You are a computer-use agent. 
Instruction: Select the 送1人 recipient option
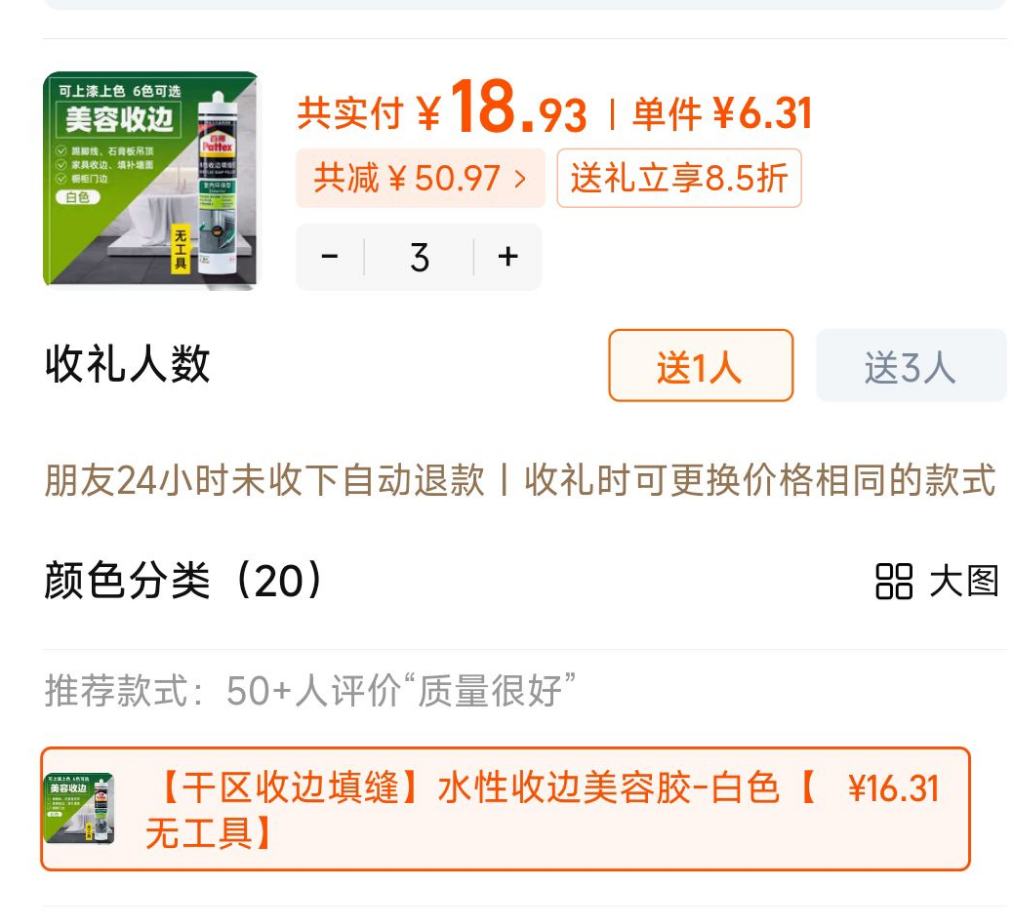[x=700, y=365]
